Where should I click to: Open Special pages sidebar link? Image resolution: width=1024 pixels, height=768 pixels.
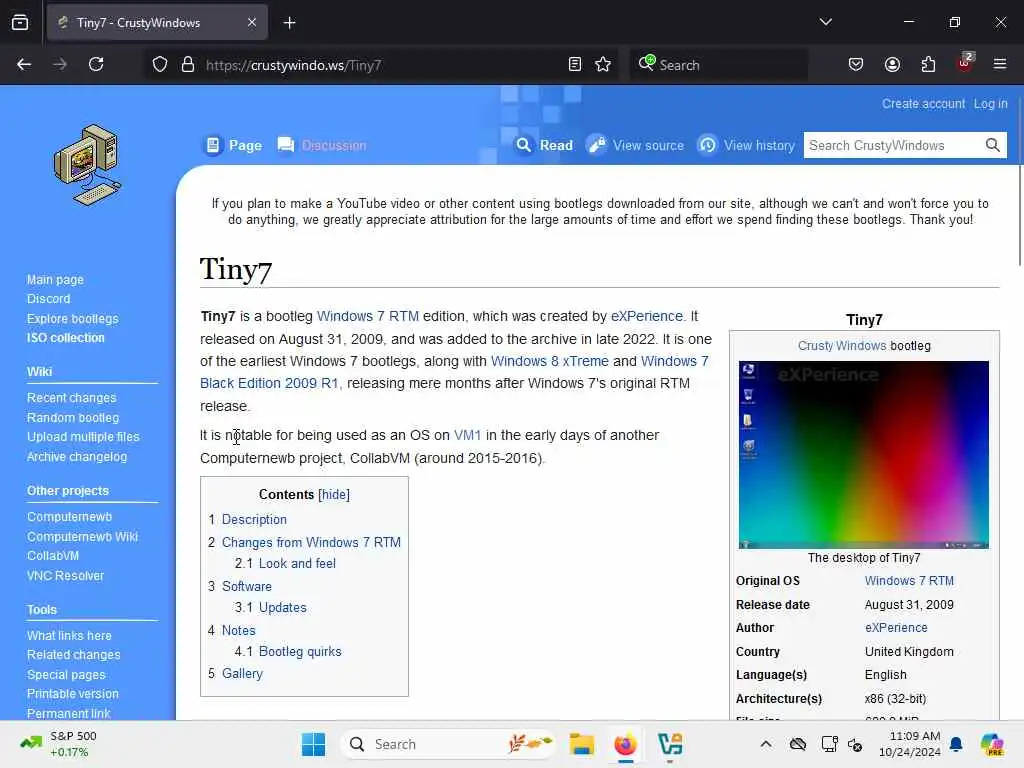pyautogui.click(x=66, y=675)
